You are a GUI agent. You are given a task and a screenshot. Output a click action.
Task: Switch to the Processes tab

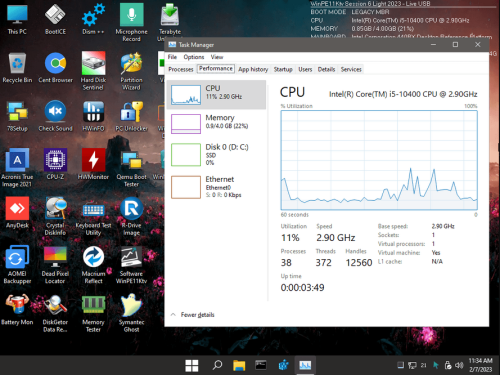click(181, 69)
